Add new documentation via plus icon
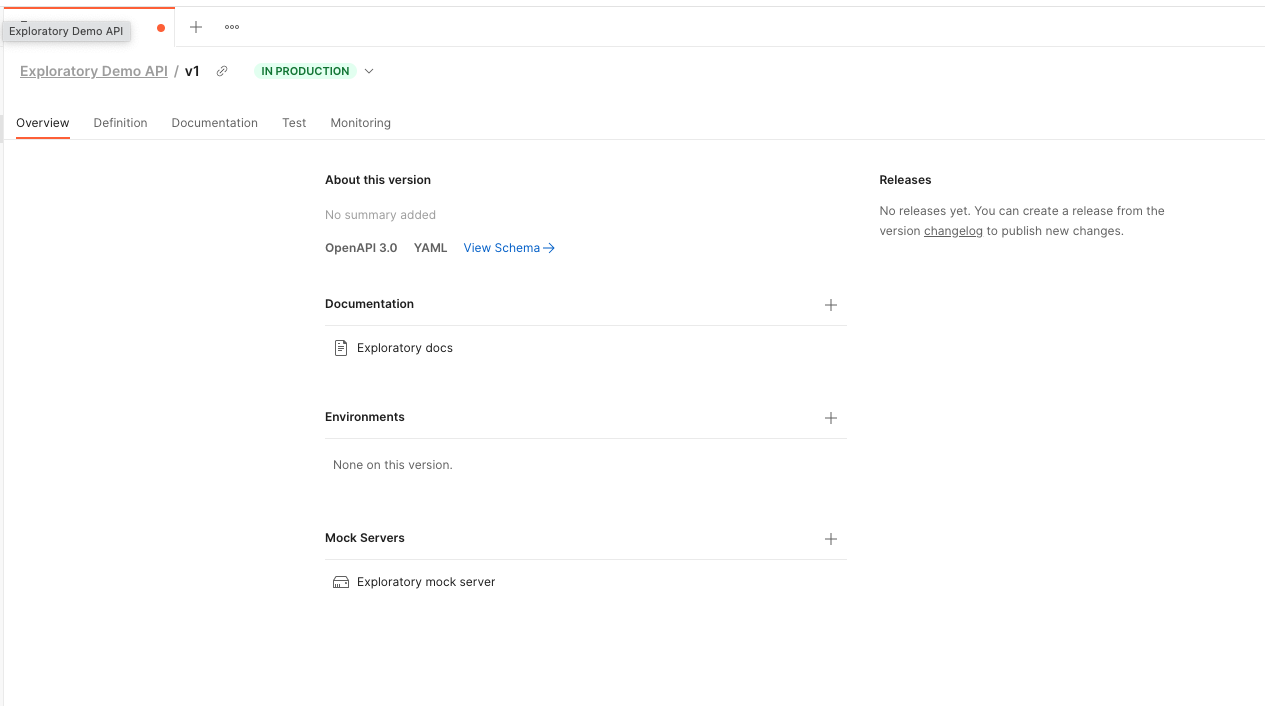 click(831, 305)
